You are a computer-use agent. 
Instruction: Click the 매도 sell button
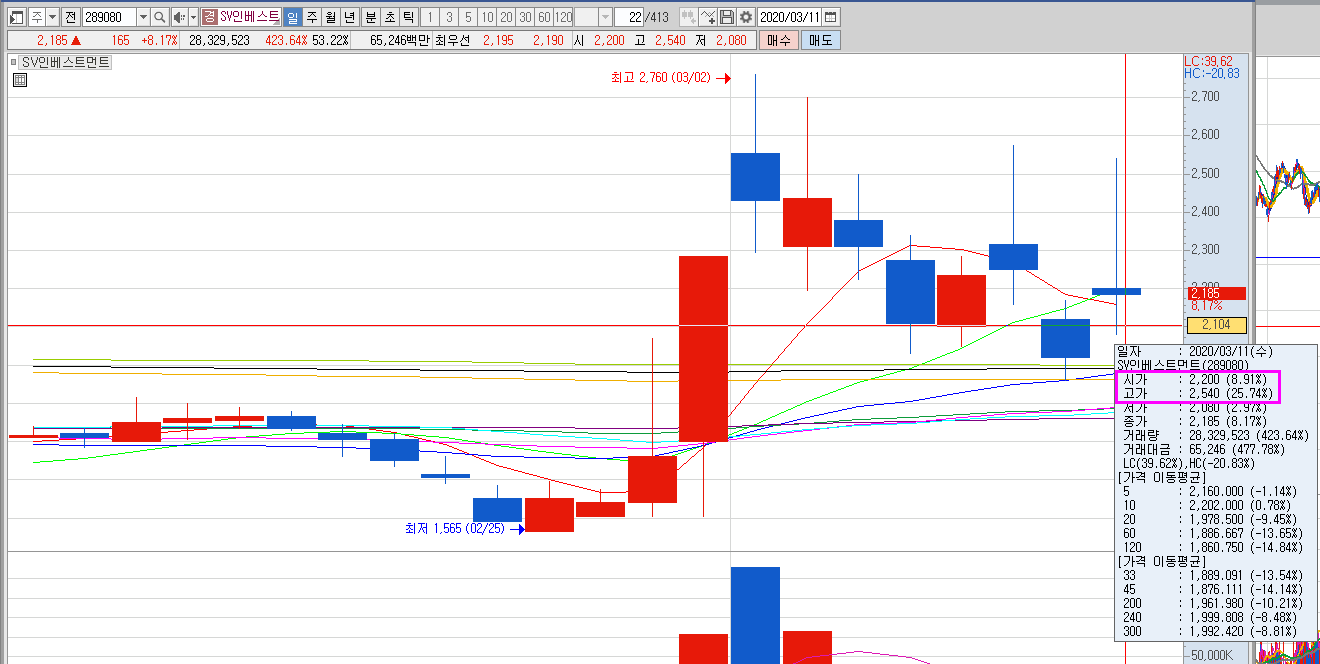(x=821, y=40)
